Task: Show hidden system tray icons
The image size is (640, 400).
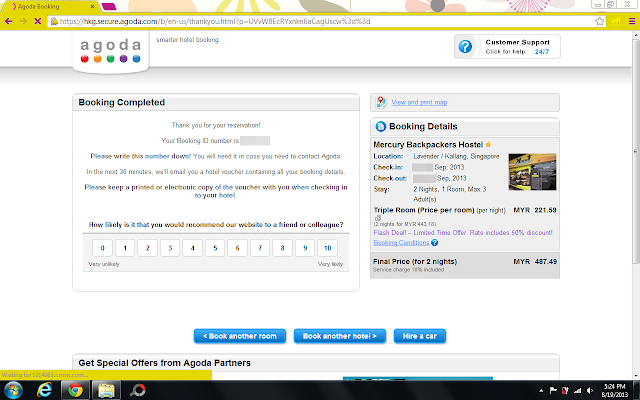Action: 541,391
